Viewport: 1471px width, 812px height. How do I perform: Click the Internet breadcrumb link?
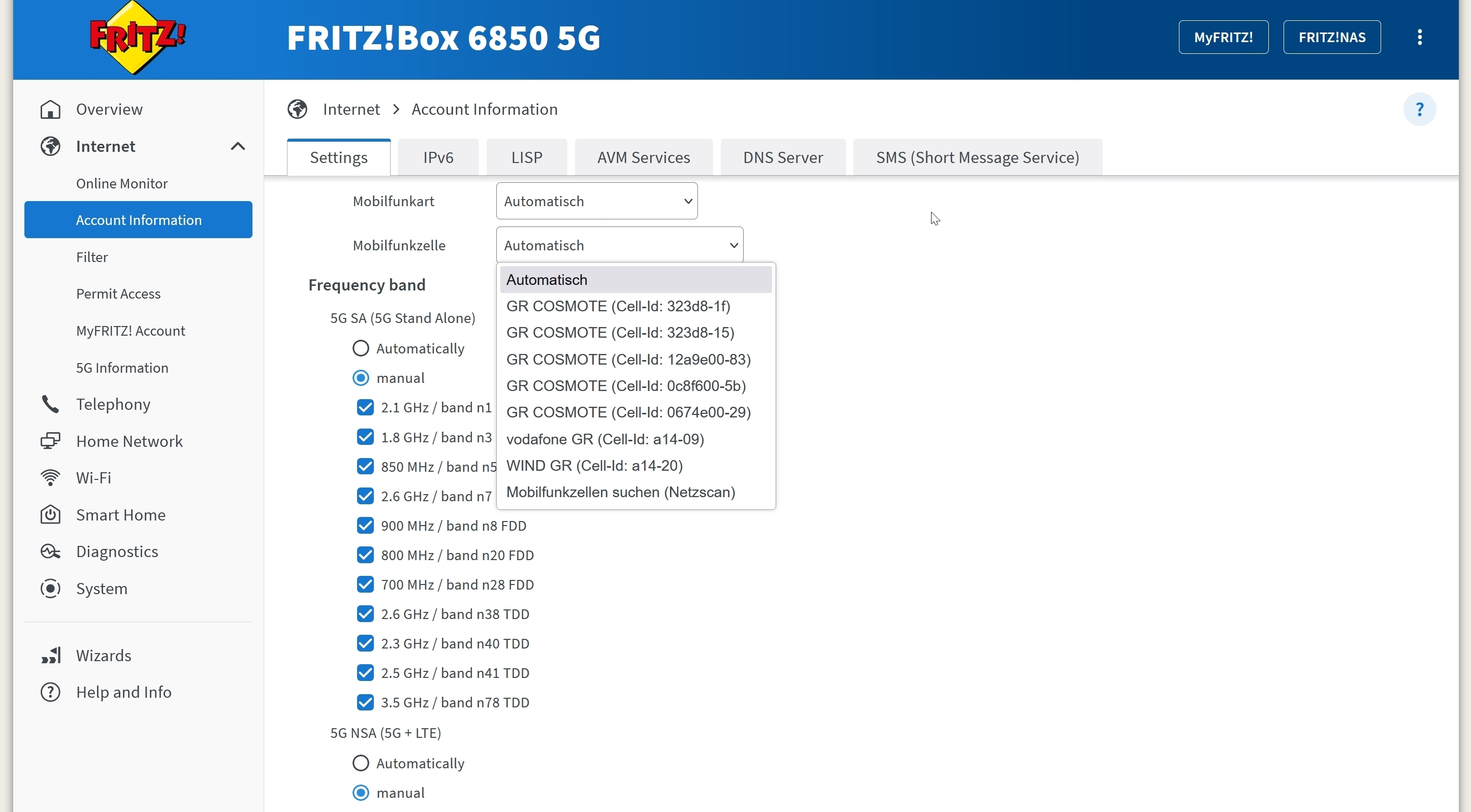(351, 109)
